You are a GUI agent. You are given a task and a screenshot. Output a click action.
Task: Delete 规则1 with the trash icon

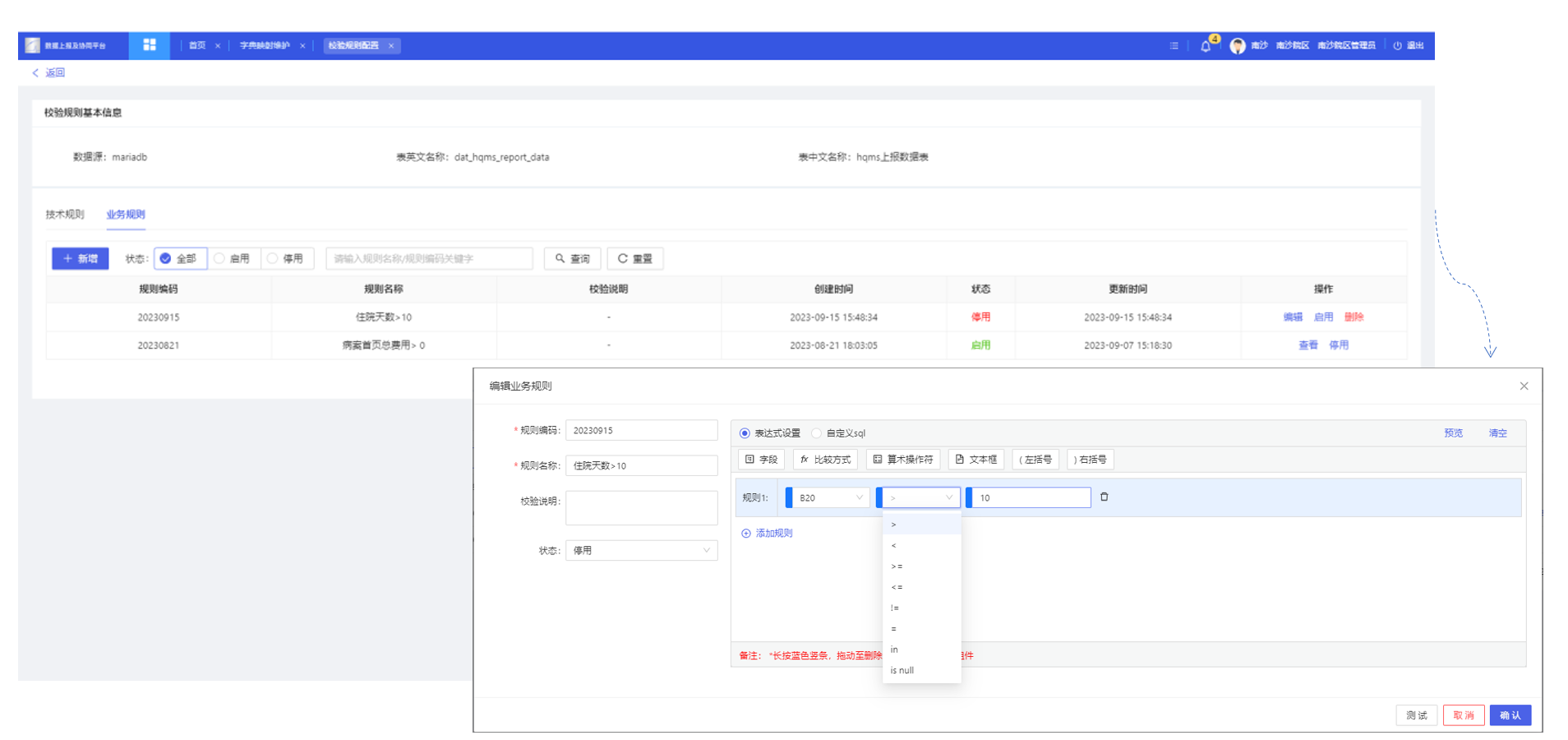pos(1104,497)
